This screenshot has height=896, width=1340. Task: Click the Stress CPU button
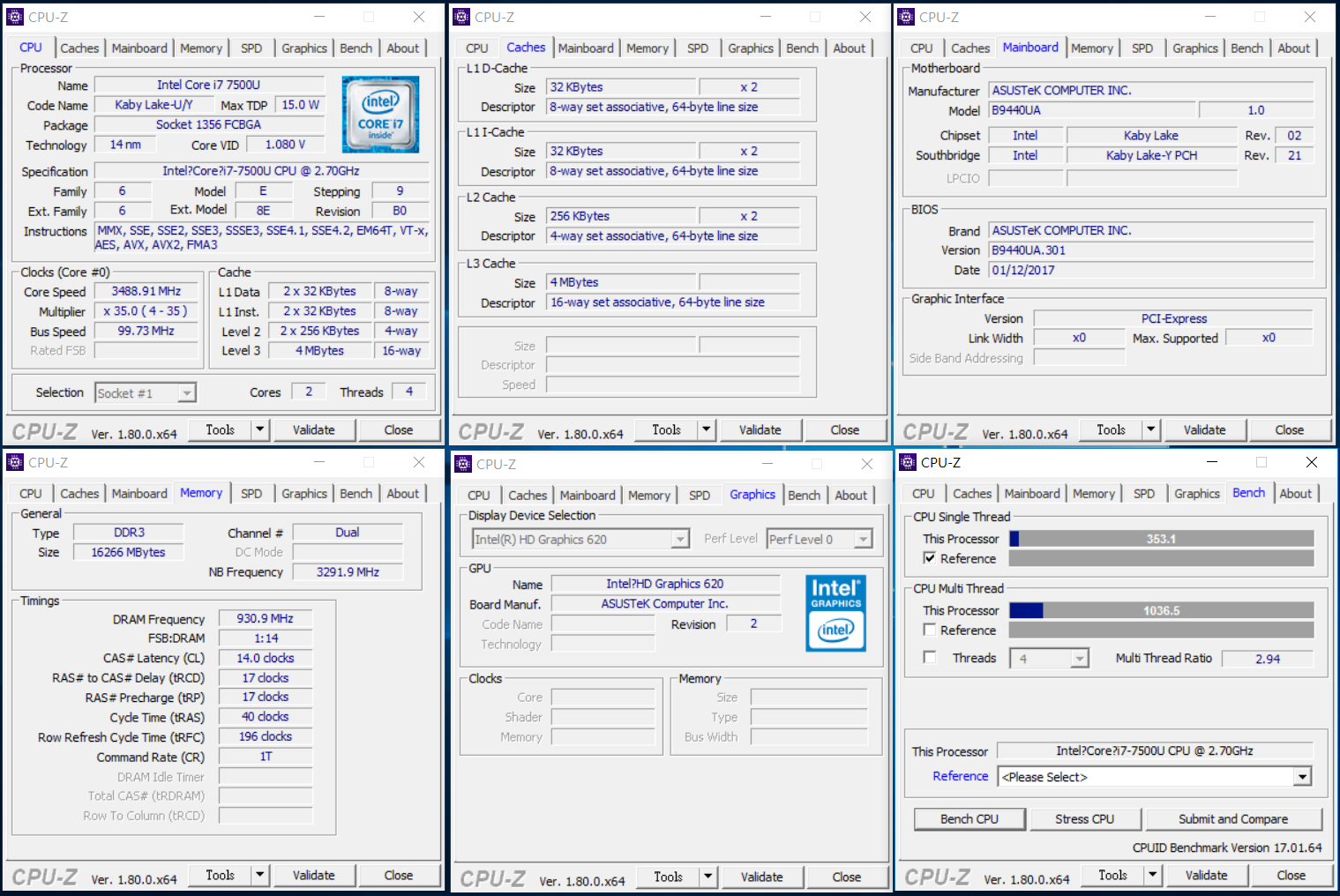point(1085,819)
